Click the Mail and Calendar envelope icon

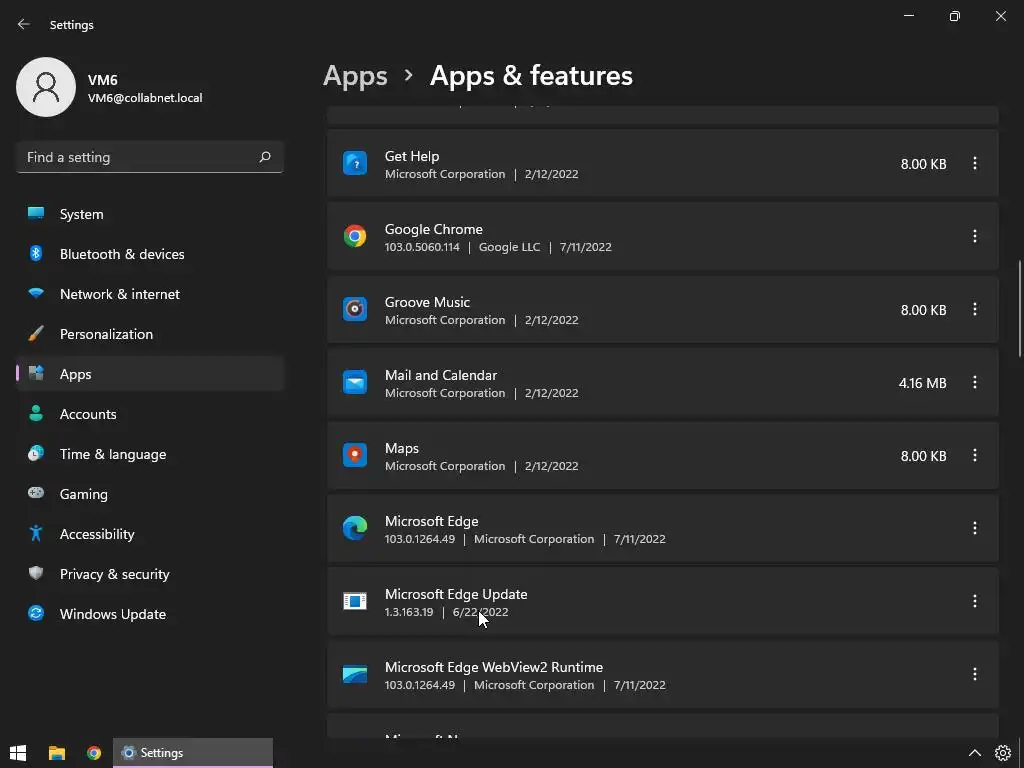pos(355,382)
